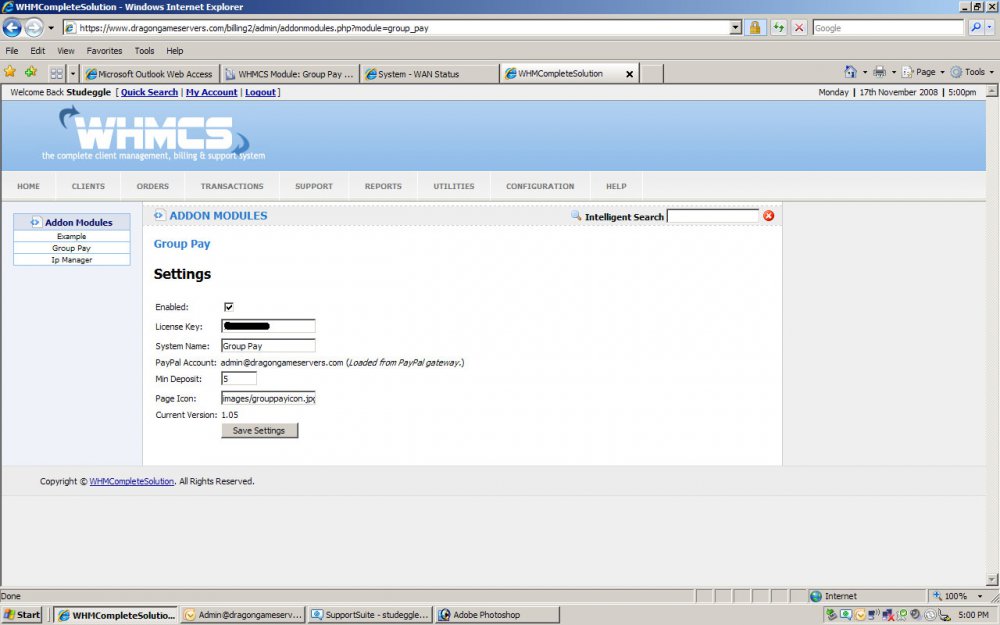
Task: Open Favorites Center star icon
Action: point(10,72)
